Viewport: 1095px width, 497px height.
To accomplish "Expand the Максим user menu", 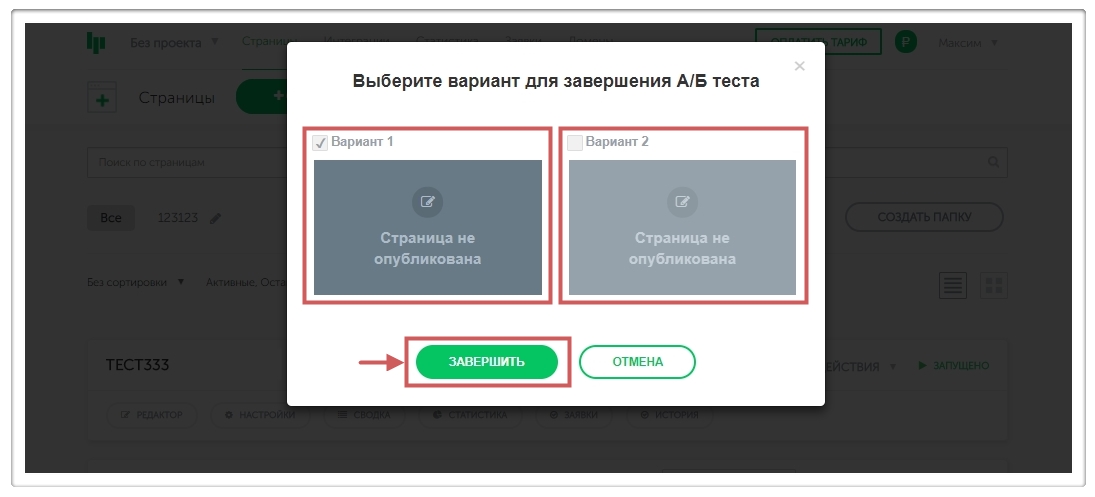I will (967, 43).
